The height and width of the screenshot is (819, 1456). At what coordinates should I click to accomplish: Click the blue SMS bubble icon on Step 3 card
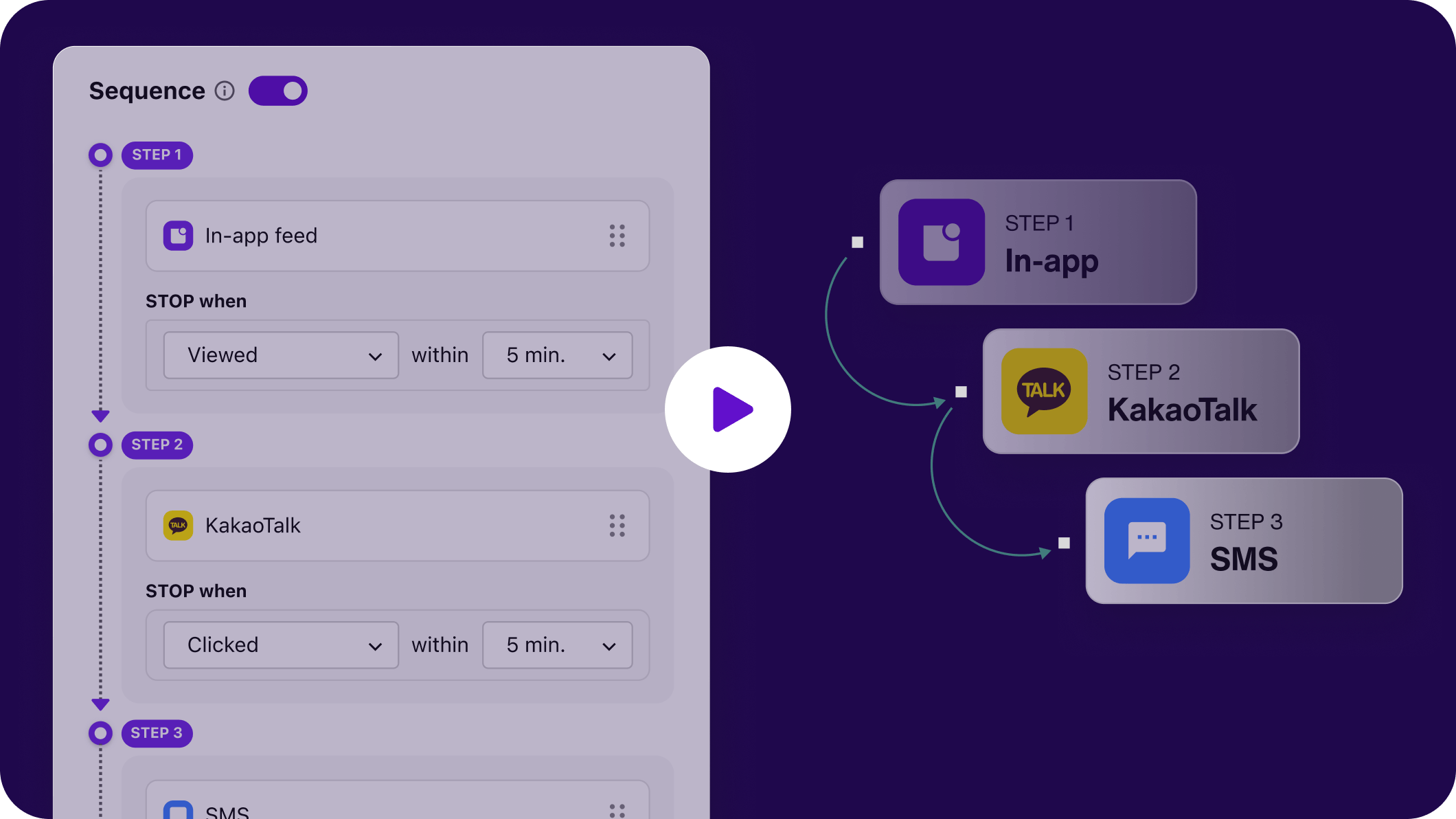(1147, 541)
